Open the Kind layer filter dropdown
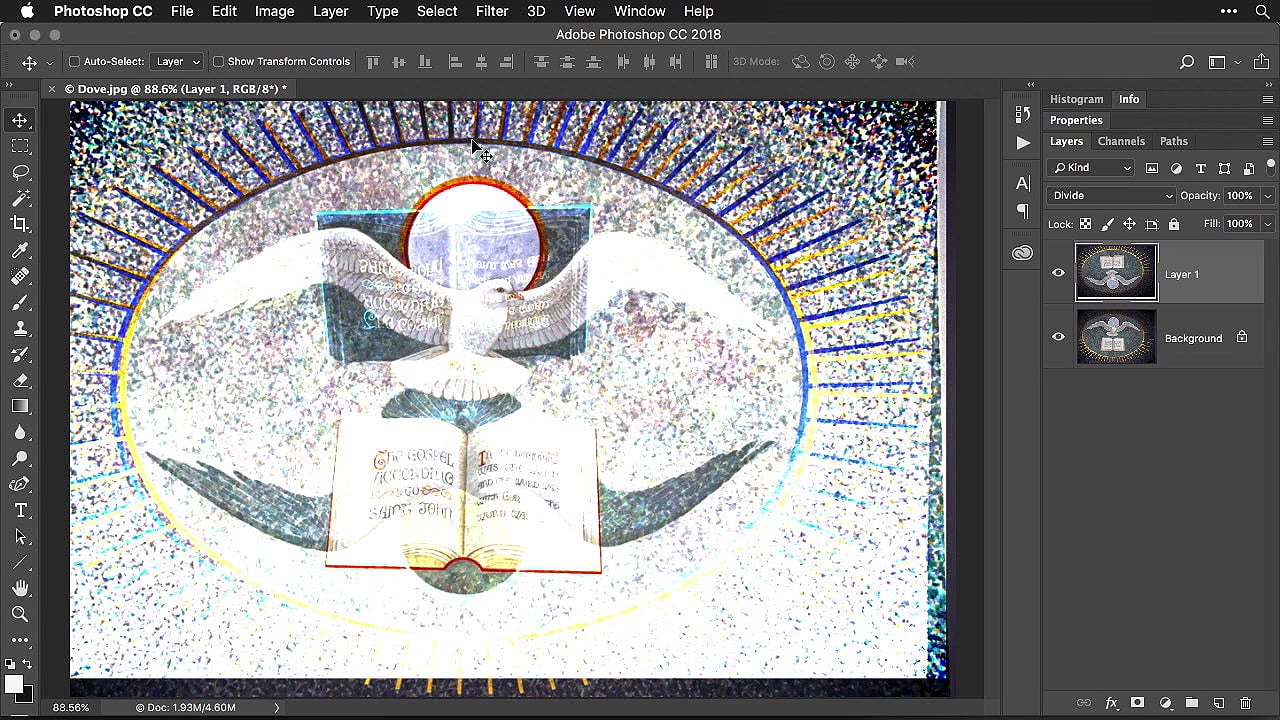1280x720 pixels. pyautogui.click(x=1091, y=168)
